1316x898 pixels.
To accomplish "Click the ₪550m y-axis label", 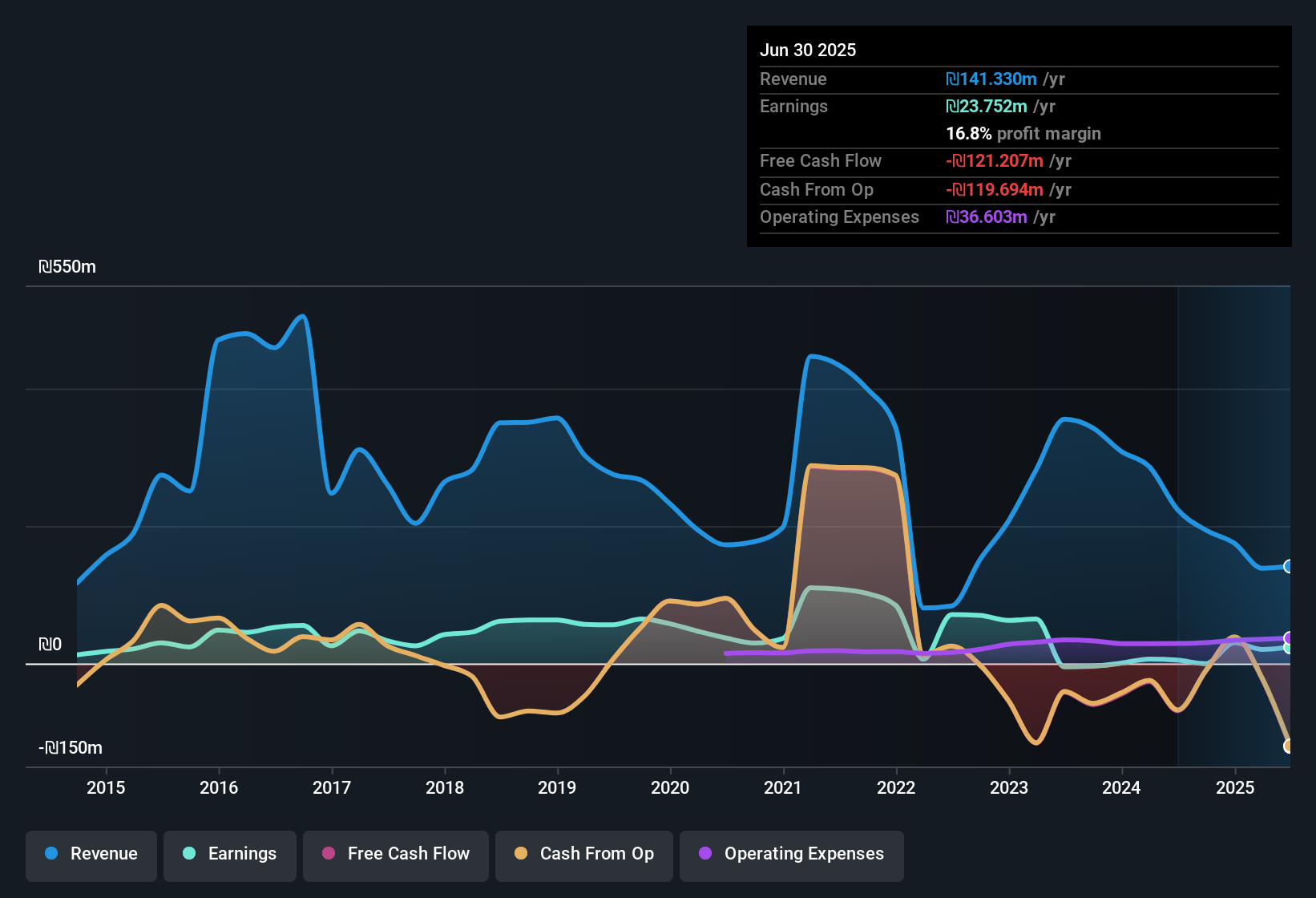I will (x=67, y=267).
